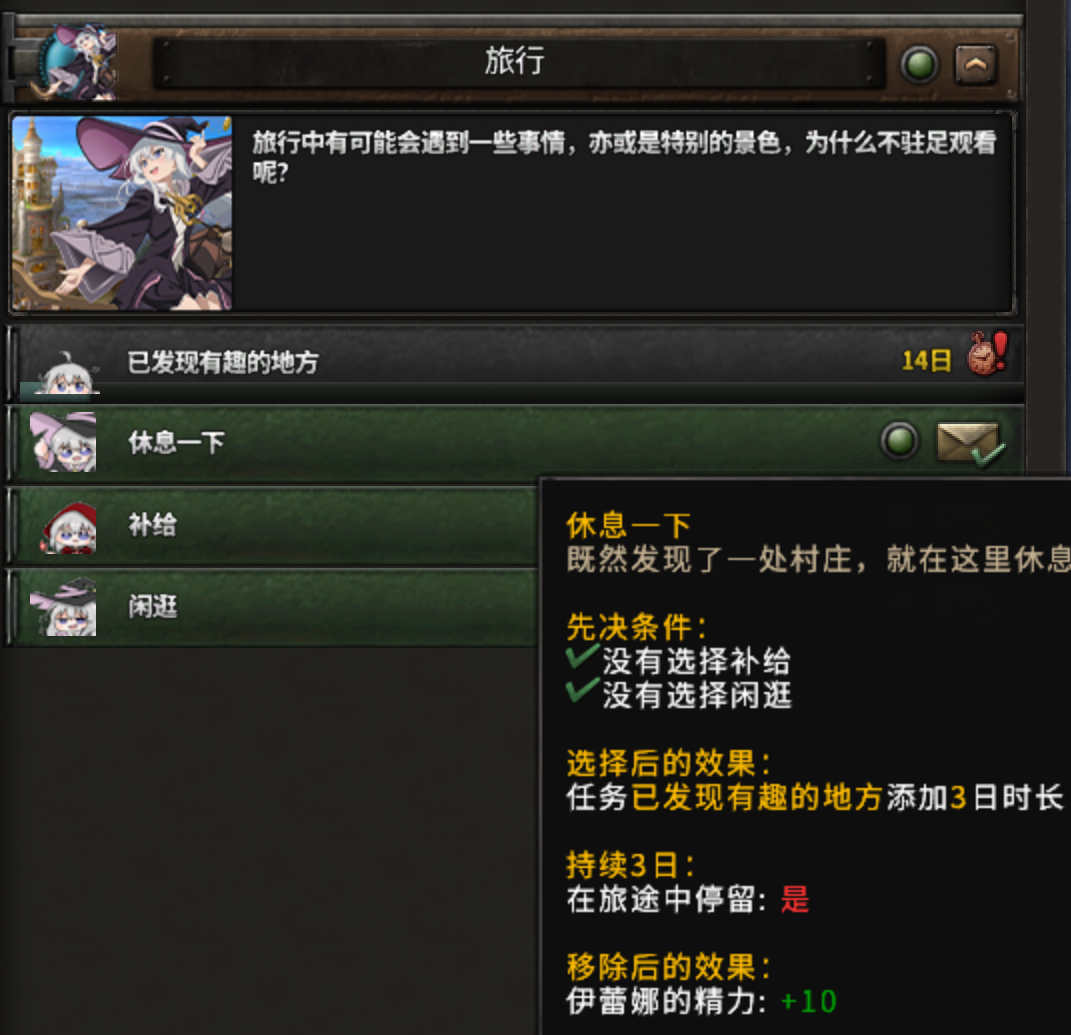
Task: Choose the 补给 decision
Action: pyautogui.click(x=275, y=525)
